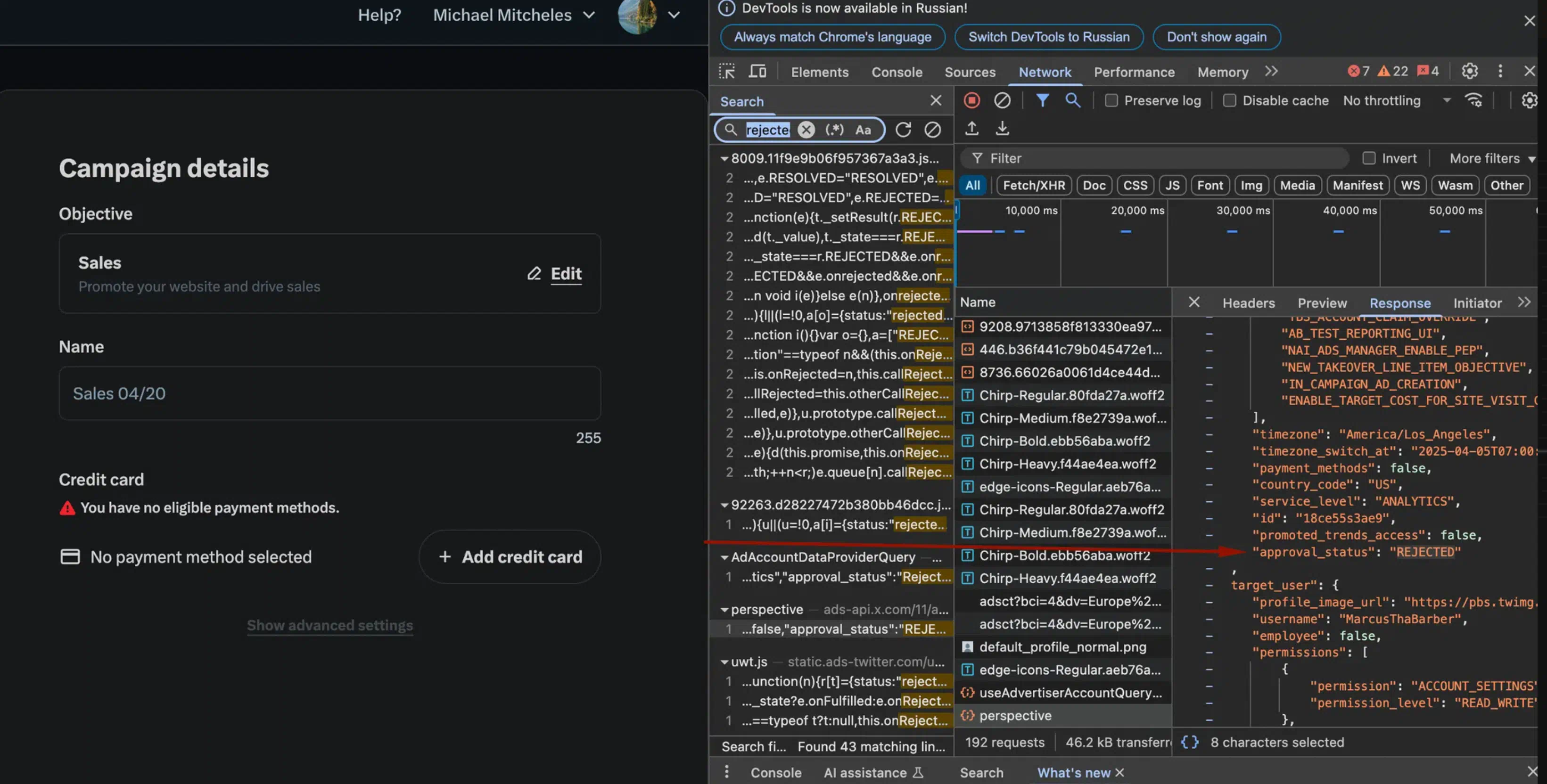Click the issues badge showing 4
1547x784 pixels.
[x=1428, y=72]
